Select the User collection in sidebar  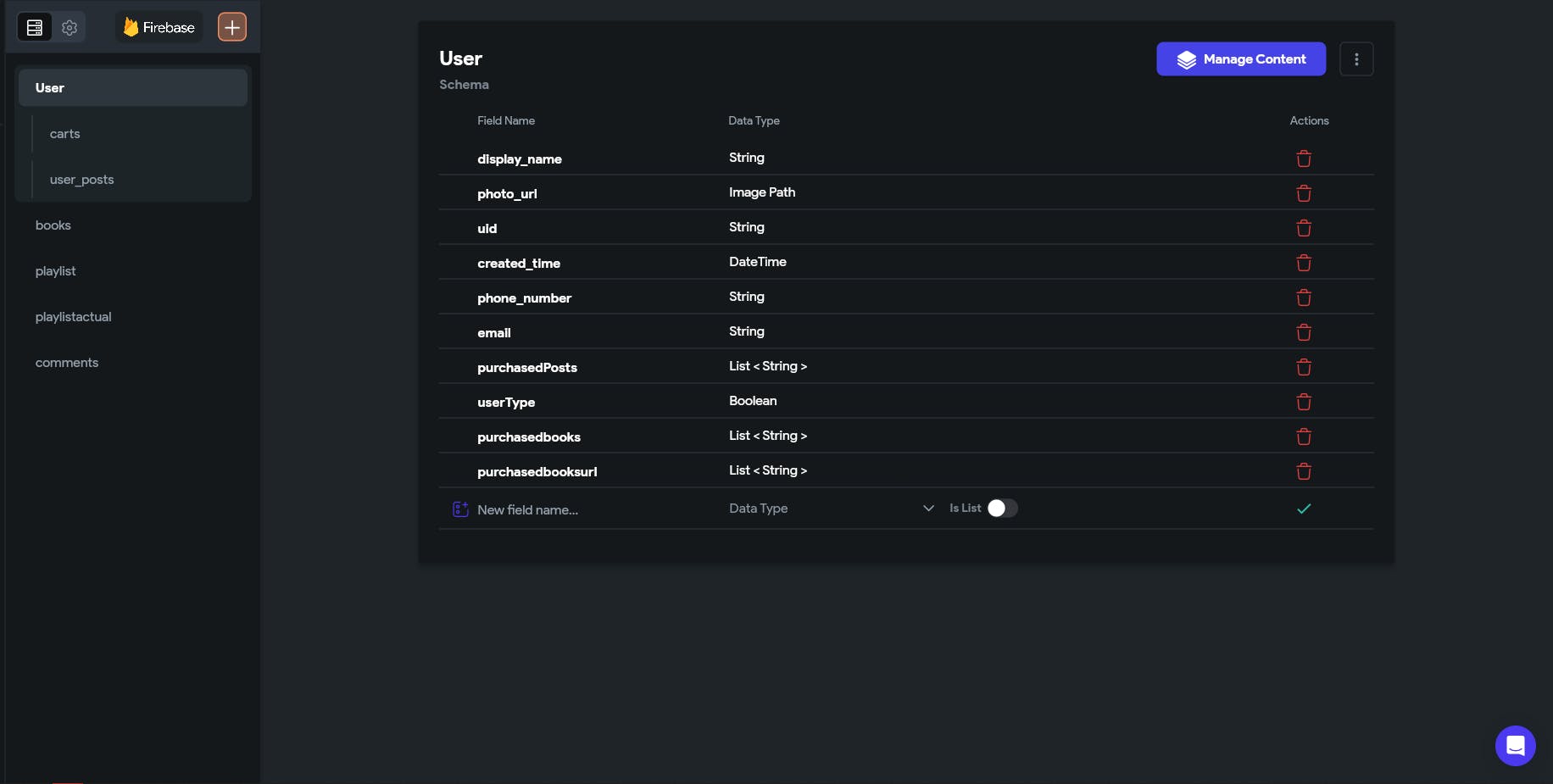pyautogui.click(x=133, y=88)
